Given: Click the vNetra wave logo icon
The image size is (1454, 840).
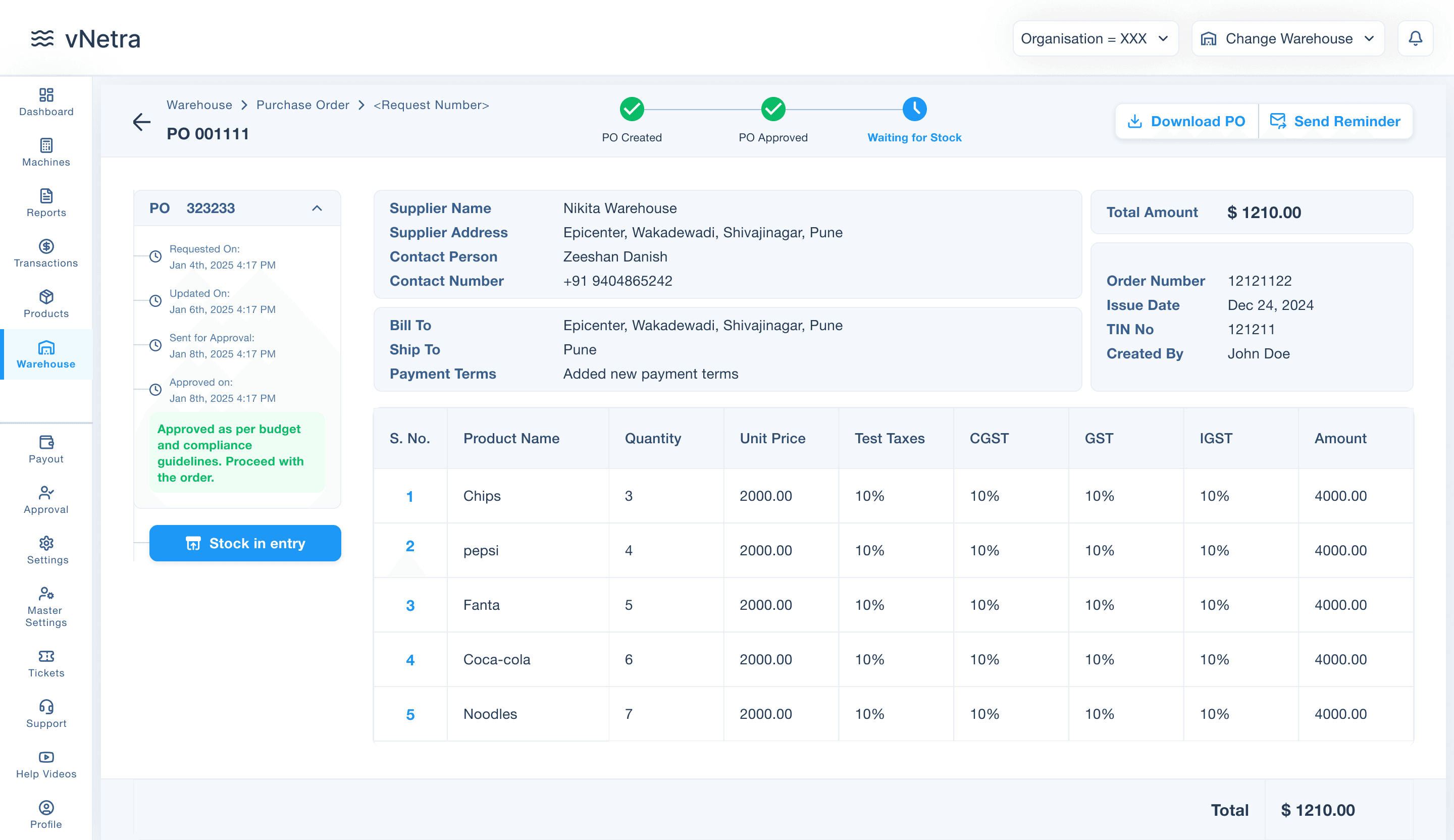Looking at the screenshot, I should pyautogui.click(x=42, y=39).
